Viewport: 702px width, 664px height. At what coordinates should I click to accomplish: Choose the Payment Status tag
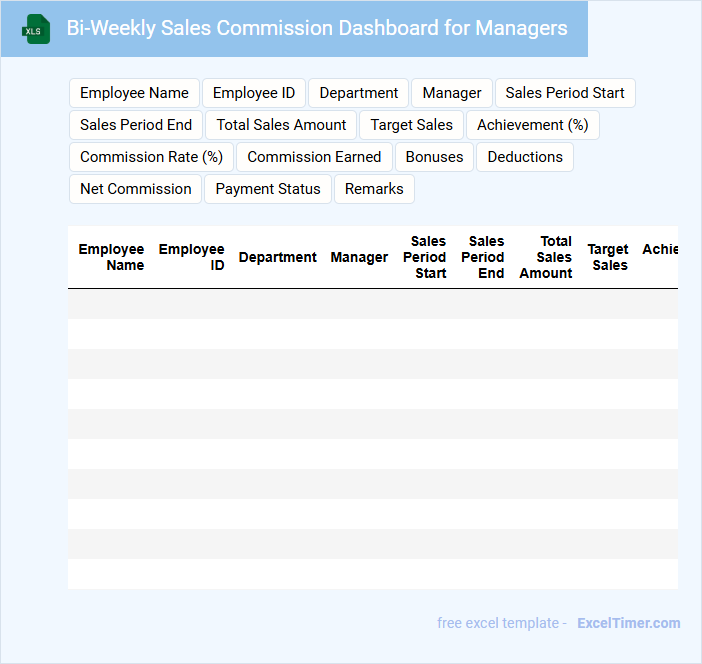pos(268,189)
